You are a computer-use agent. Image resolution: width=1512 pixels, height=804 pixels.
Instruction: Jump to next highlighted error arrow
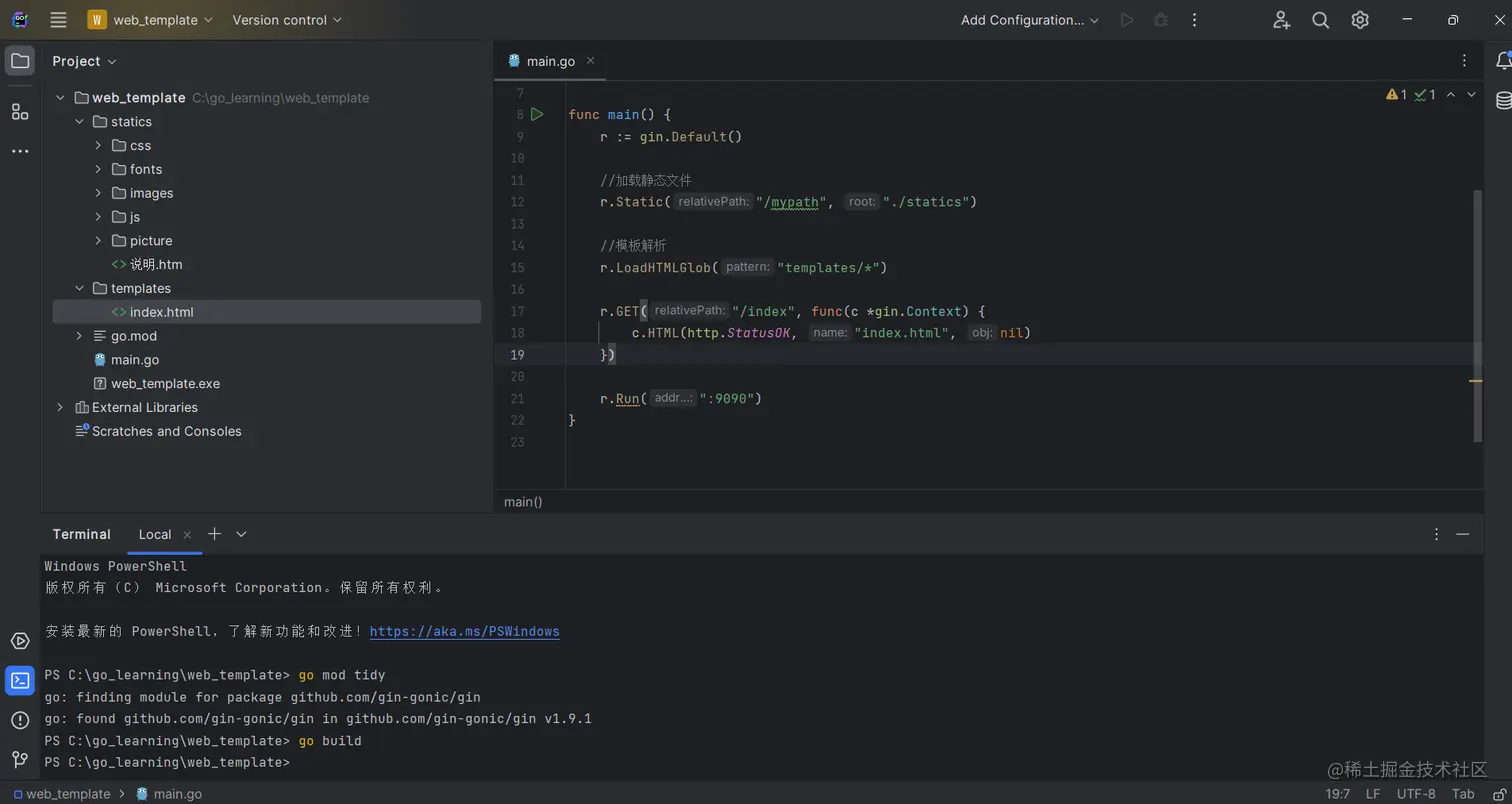1471,95
